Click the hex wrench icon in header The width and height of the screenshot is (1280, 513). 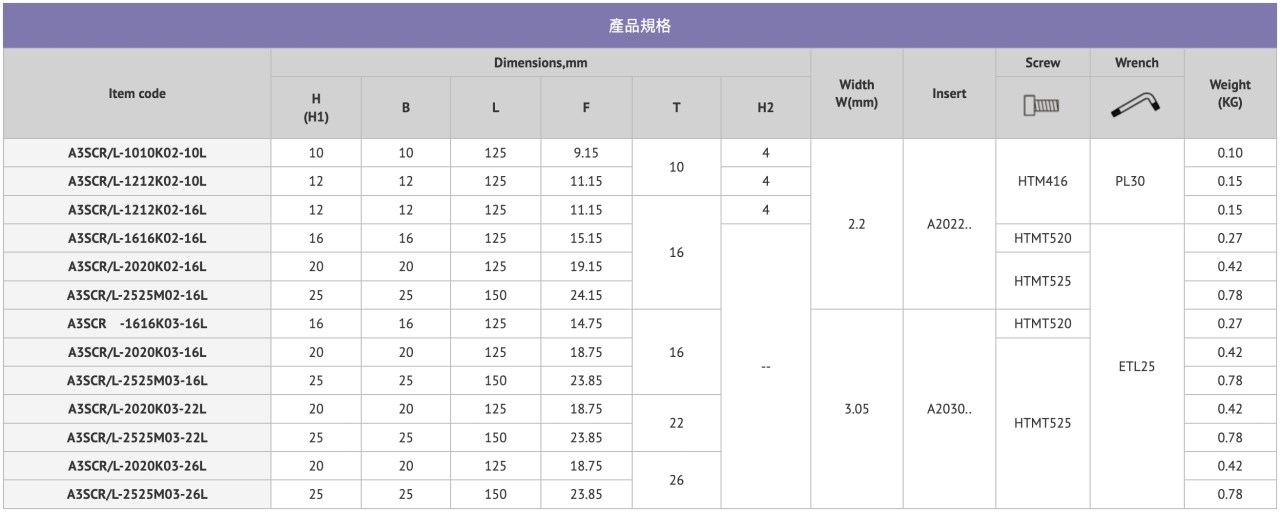tap(1136, 104)
